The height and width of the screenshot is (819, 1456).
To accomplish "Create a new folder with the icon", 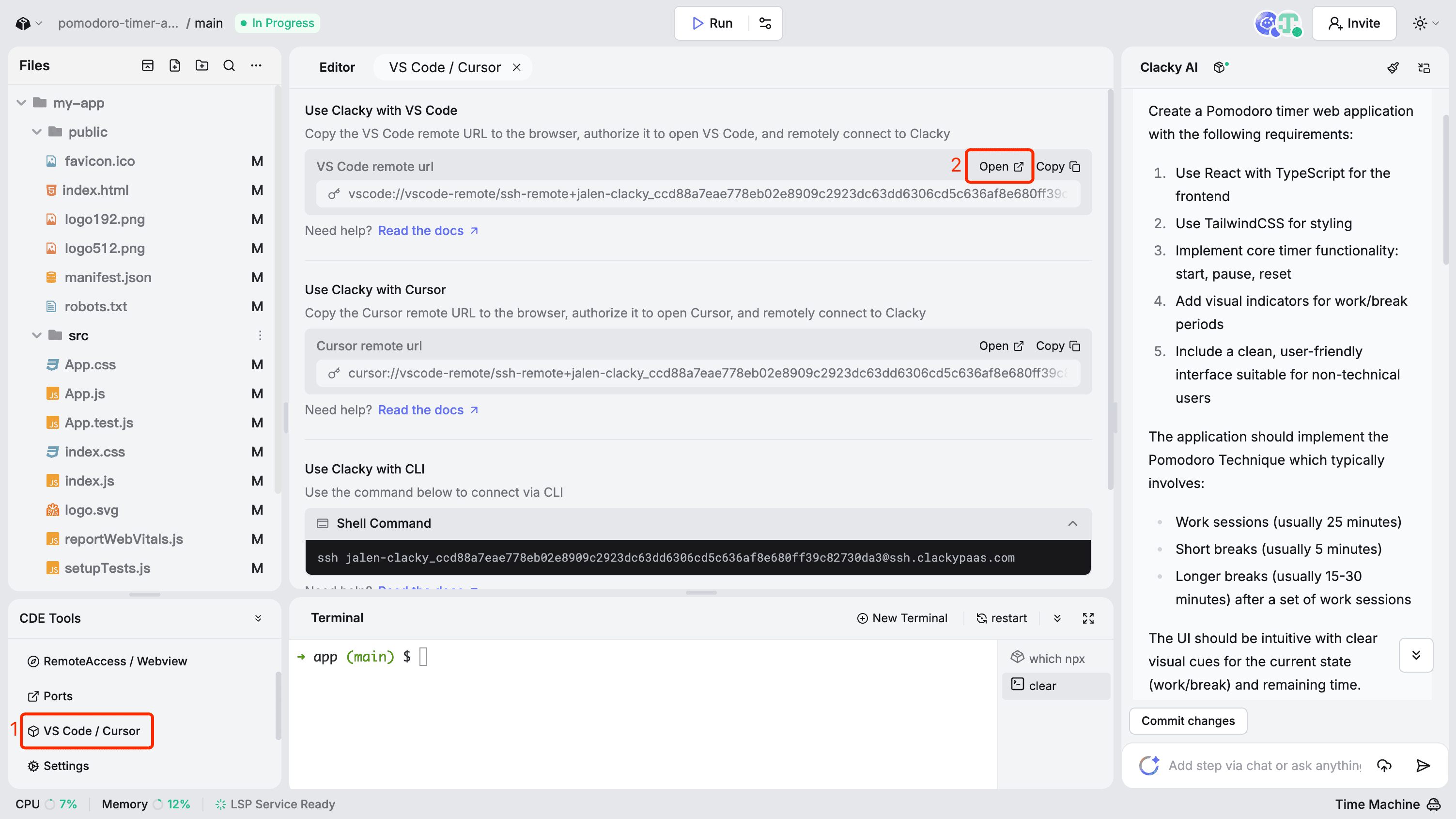I will coord(202,65).
